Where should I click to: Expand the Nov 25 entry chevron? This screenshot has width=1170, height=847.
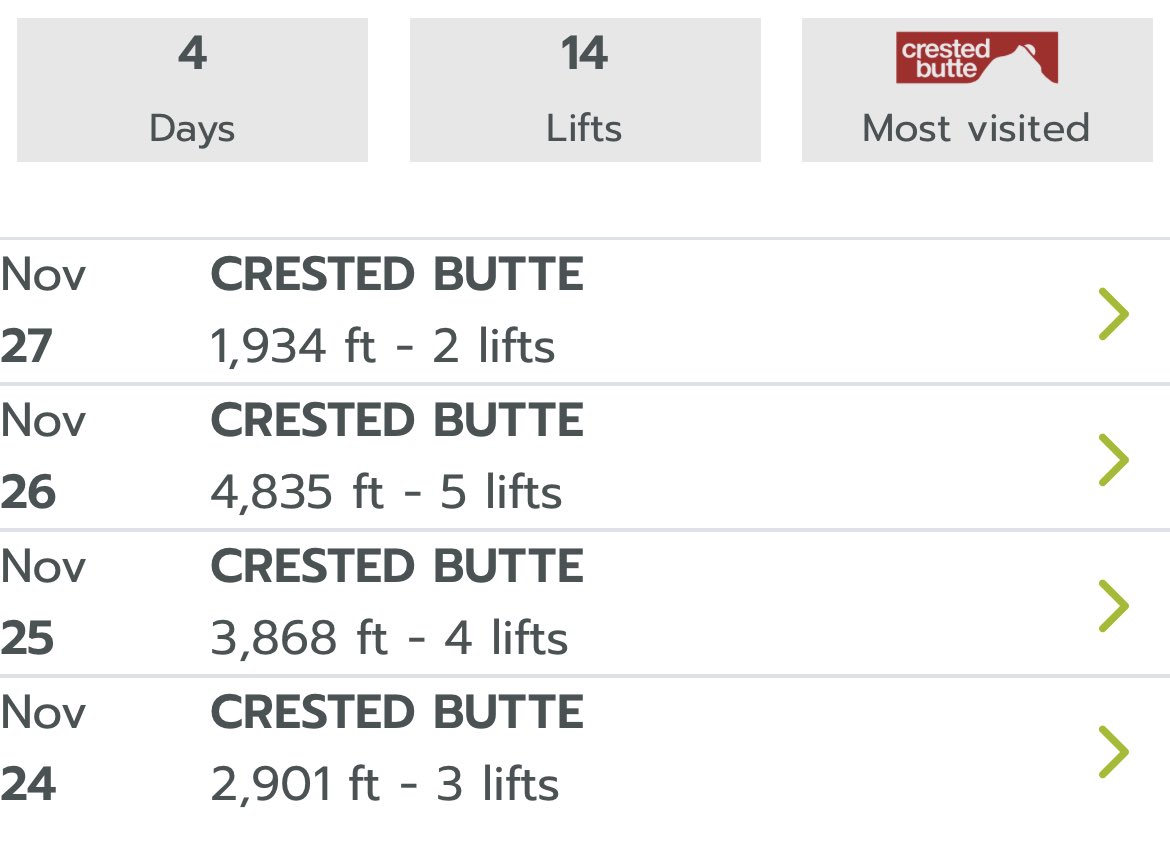(x=1113, y=605)
